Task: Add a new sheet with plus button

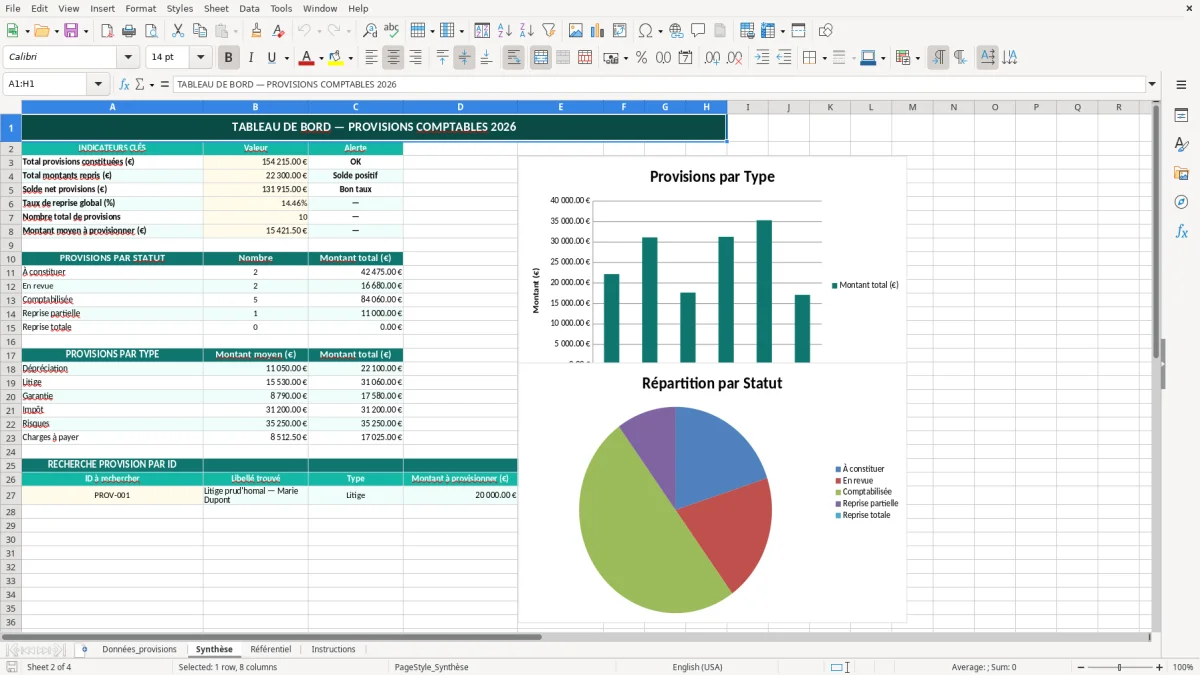Action: (x=84, y=650)
